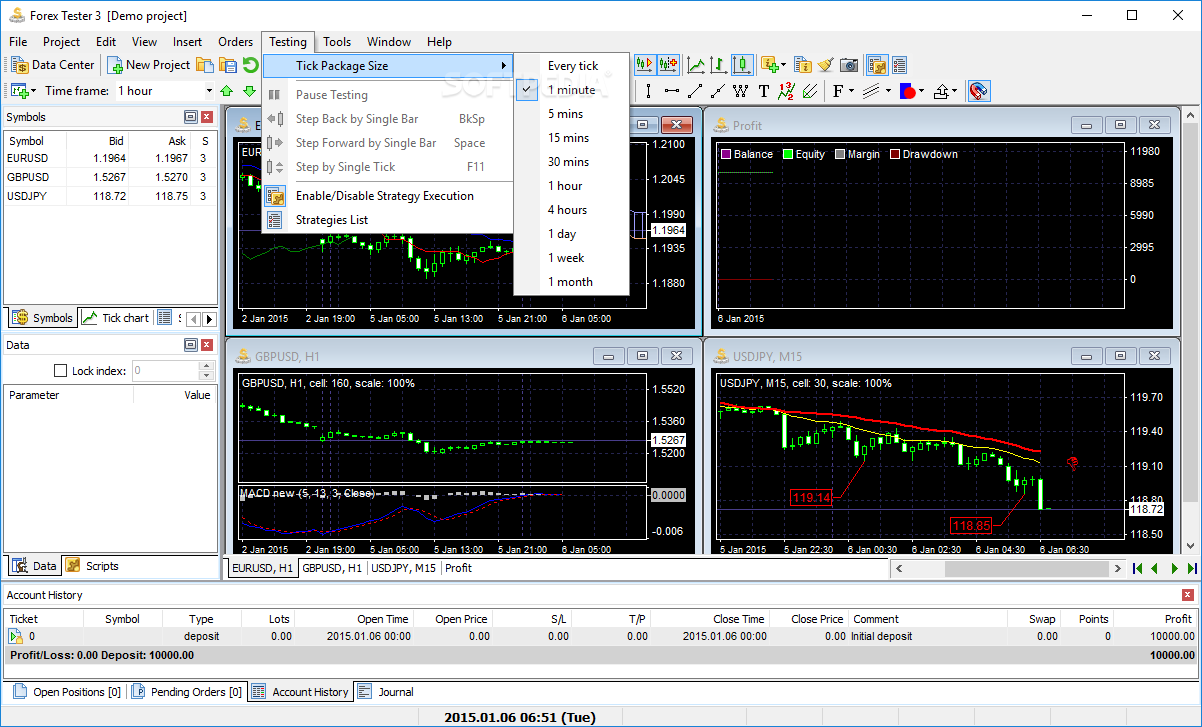Click the save project icon
Viewport: 1202px width, 727px height.
tap(228, 65)
